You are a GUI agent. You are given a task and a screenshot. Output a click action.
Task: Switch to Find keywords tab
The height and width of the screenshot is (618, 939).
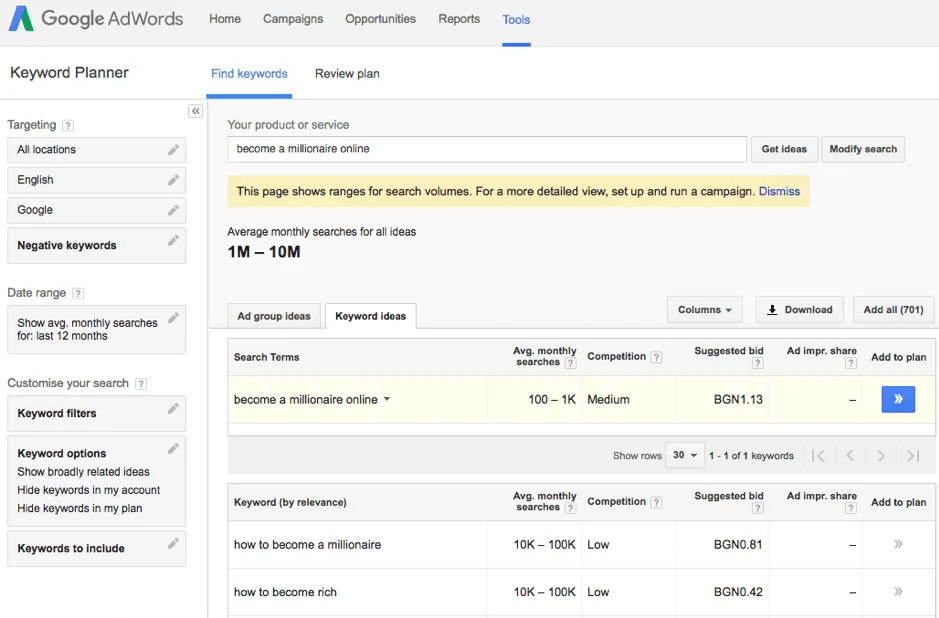click(x=249, y=74)
